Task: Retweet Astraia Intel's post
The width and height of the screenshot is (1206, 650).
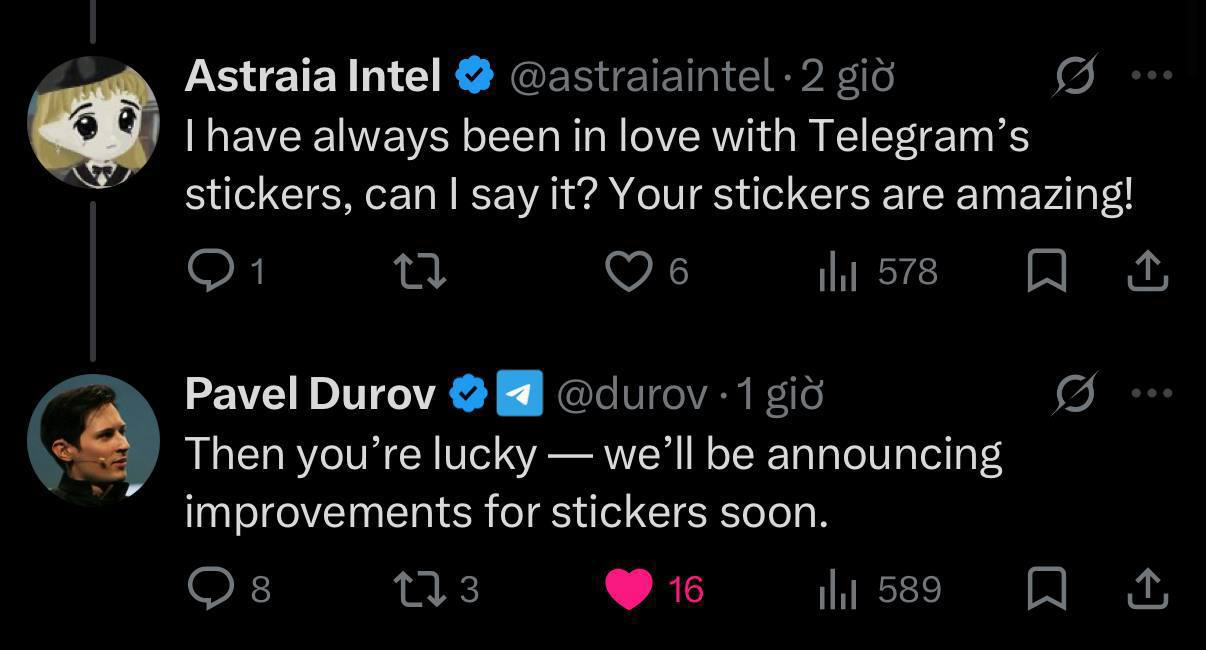Action: point(420,271)
